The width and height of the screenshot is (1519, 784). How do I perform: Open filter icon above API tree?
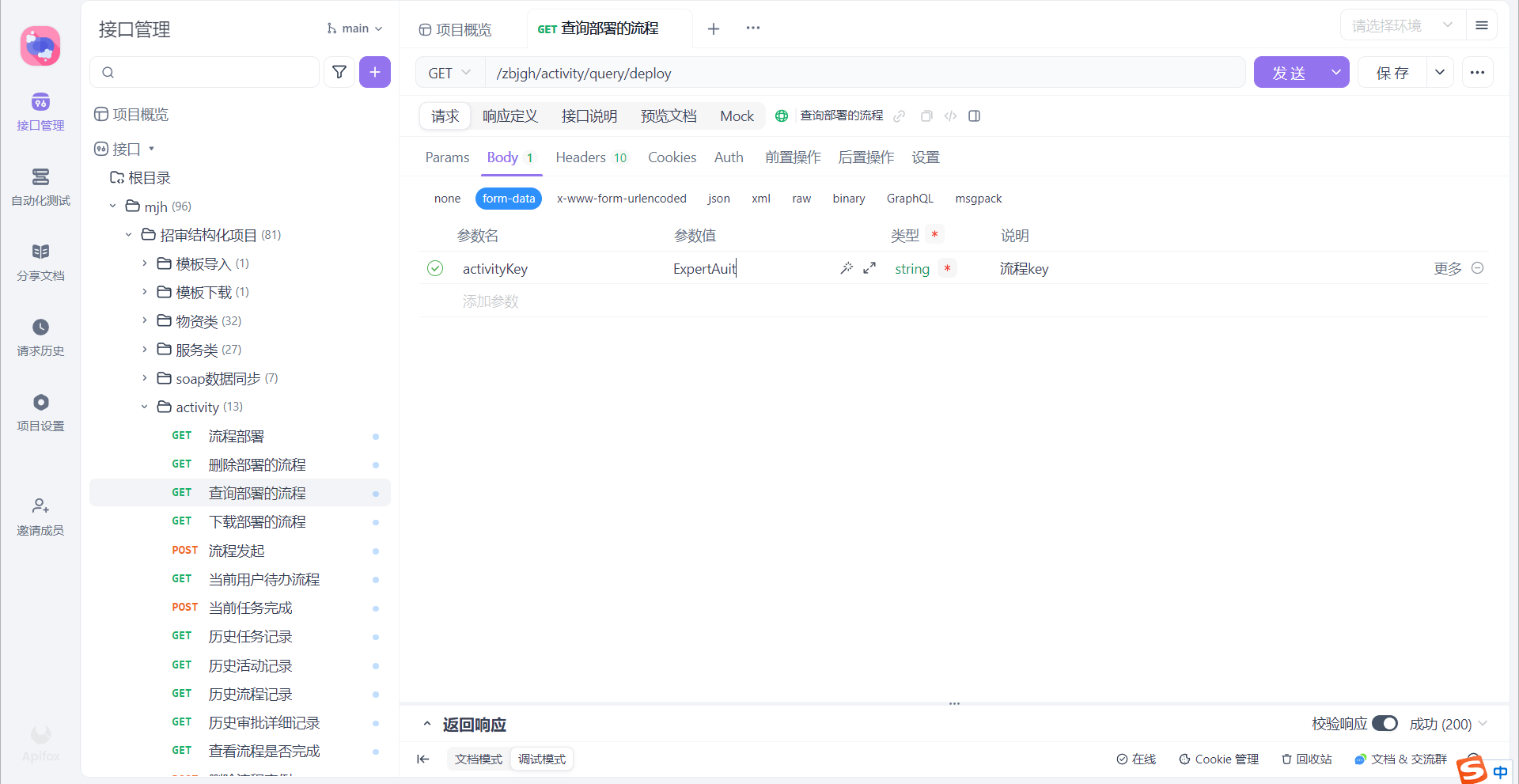339,72
